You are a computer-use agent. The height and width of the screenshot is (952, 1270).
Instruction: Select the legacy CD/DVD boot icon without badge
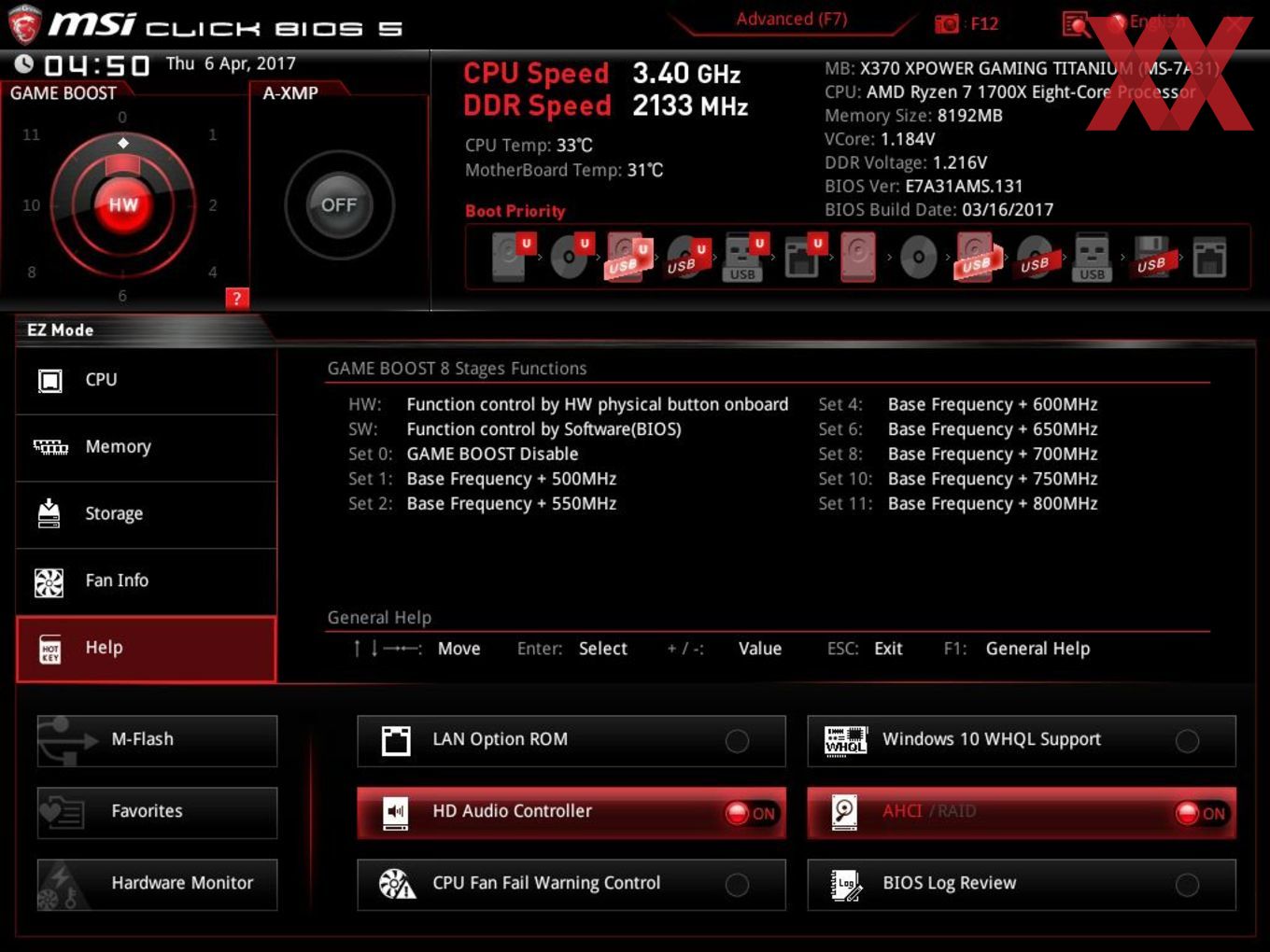click(918, 257)
